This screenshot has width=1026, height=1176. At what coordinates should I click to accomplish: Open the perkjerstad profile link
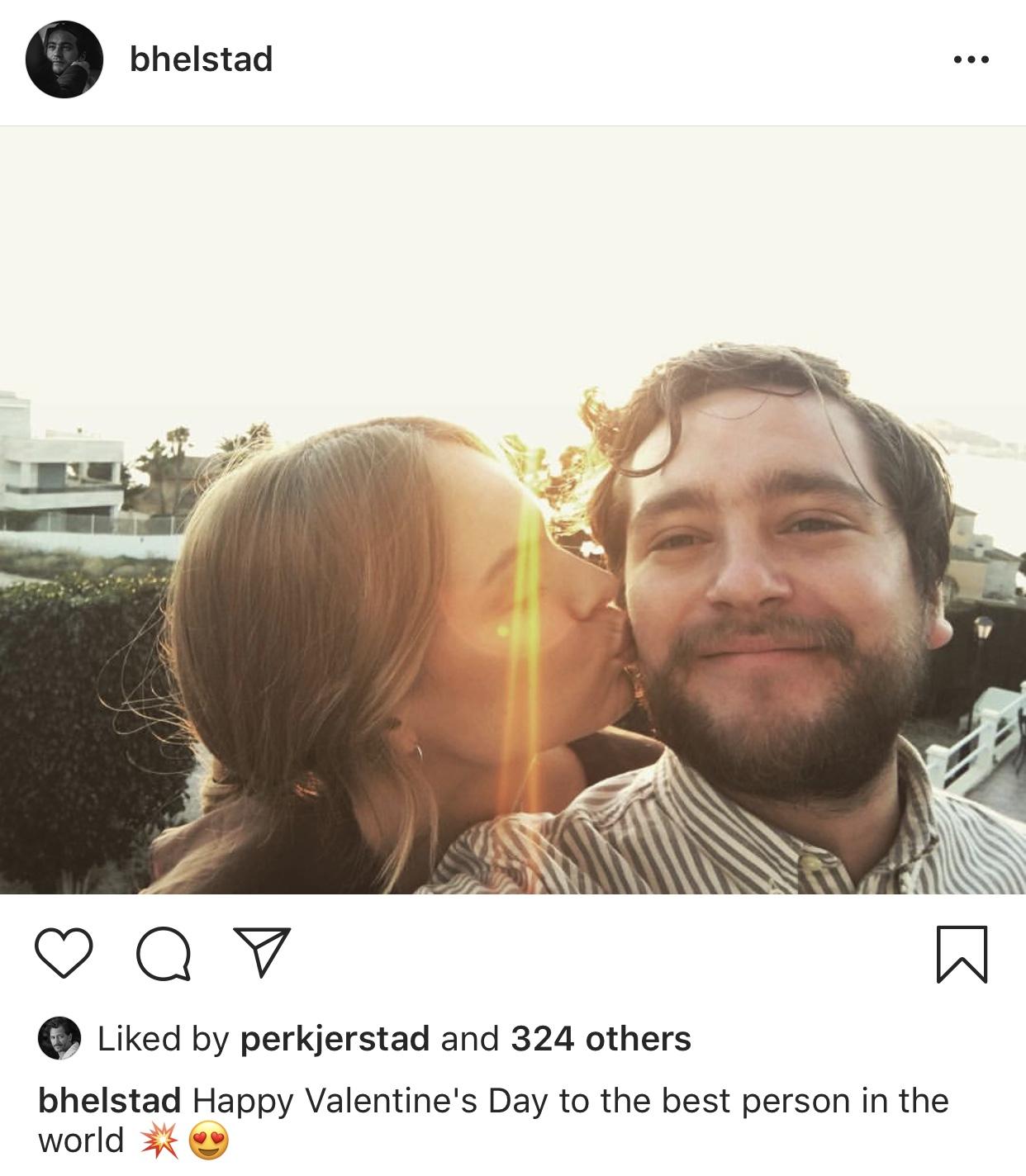point(335,1039)
